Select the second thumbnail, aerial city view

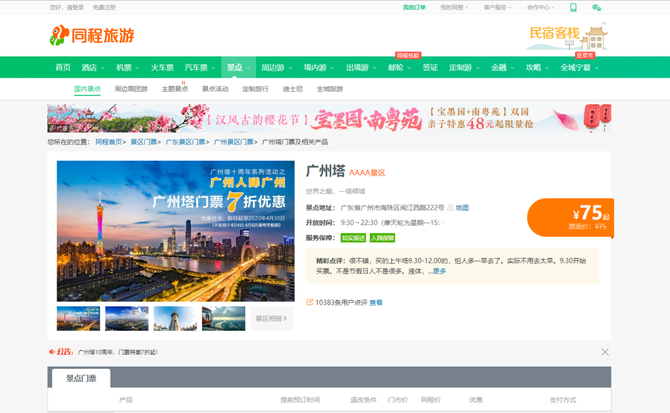127,319
